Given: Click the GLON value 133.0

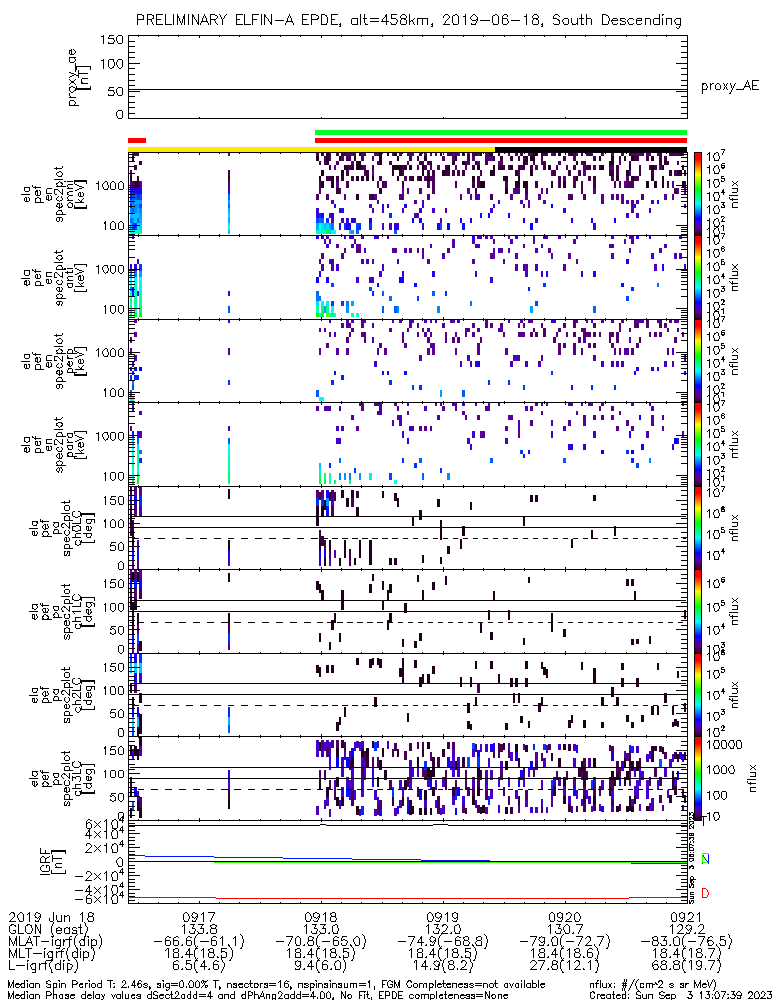Looking at the screenshot, I should click(x=321, y=930).
